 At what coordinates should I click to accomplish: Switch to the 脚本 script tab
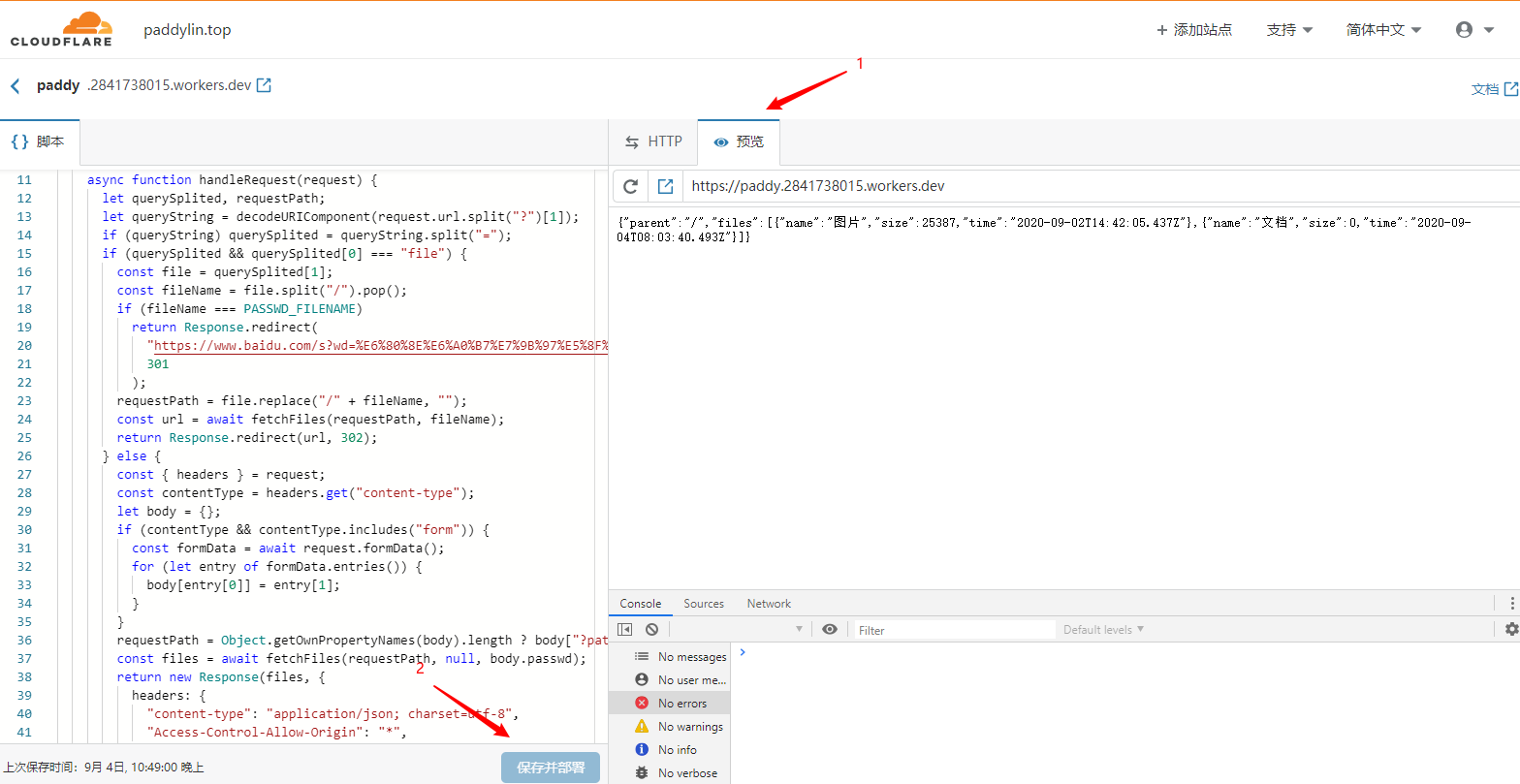pos(39,141)
